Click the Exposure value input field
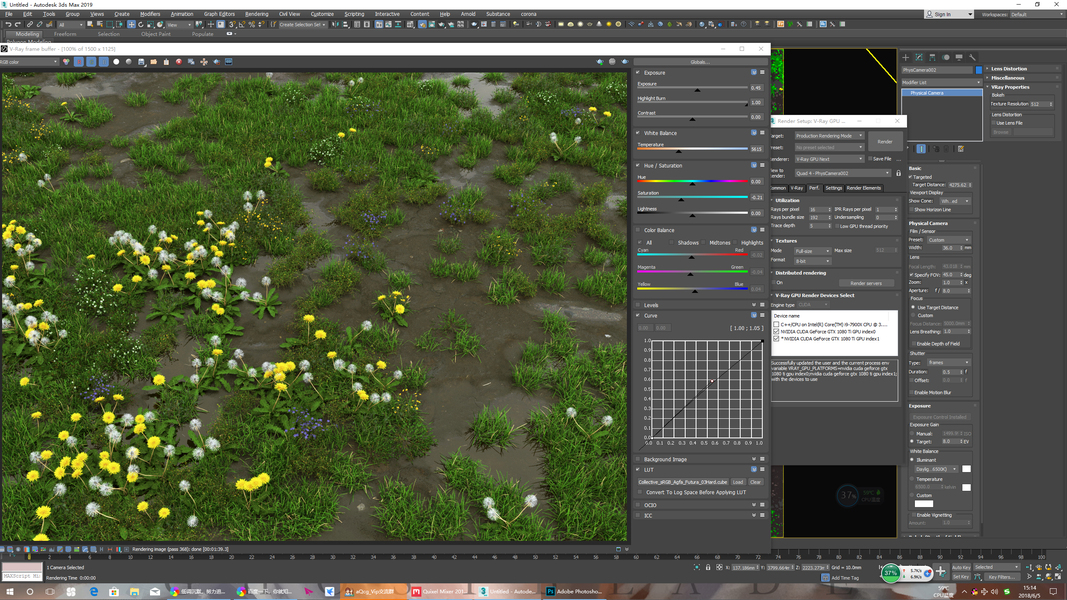 756,88
